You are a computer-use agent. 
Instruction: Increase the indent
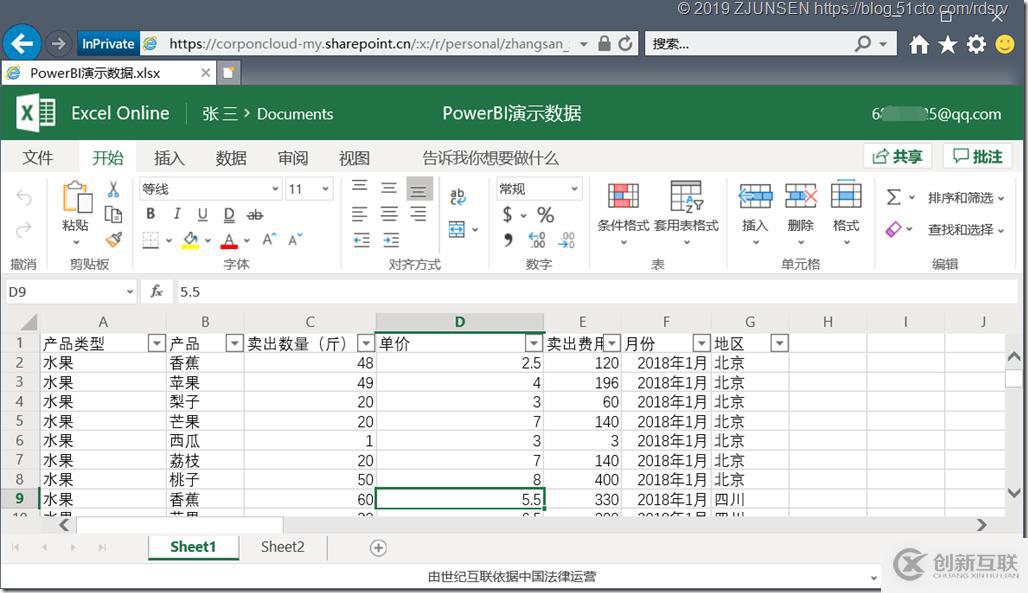391,240
